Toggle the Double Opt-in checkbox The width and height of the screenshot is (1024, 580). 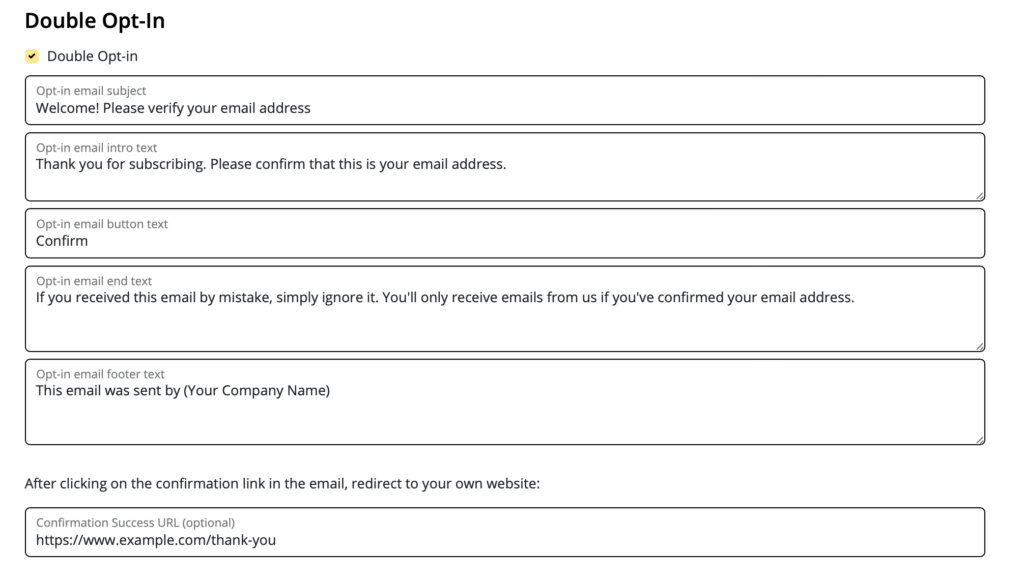point(32,56)
